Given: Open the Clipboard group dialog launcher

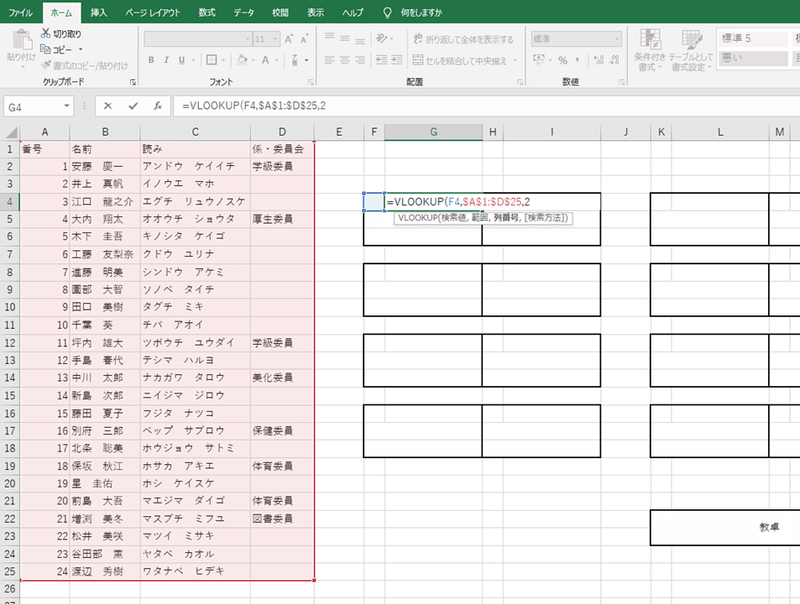Looking at the screenshot, I should (133, 82).
